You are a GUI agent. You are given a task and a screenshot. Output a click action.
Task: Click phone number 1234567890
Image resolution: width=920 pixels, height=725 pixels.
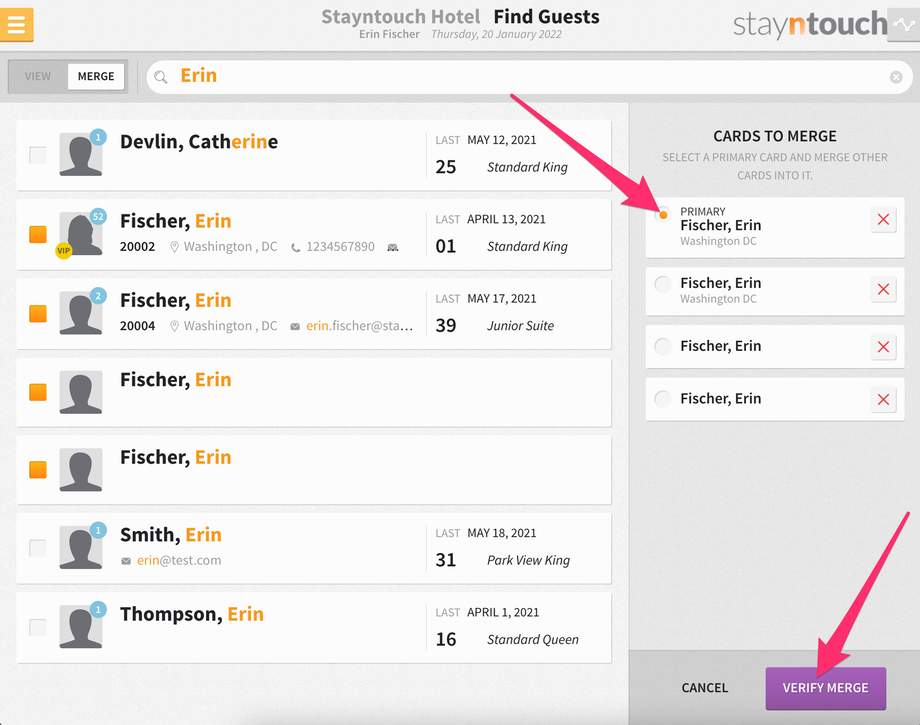point(340,247)
